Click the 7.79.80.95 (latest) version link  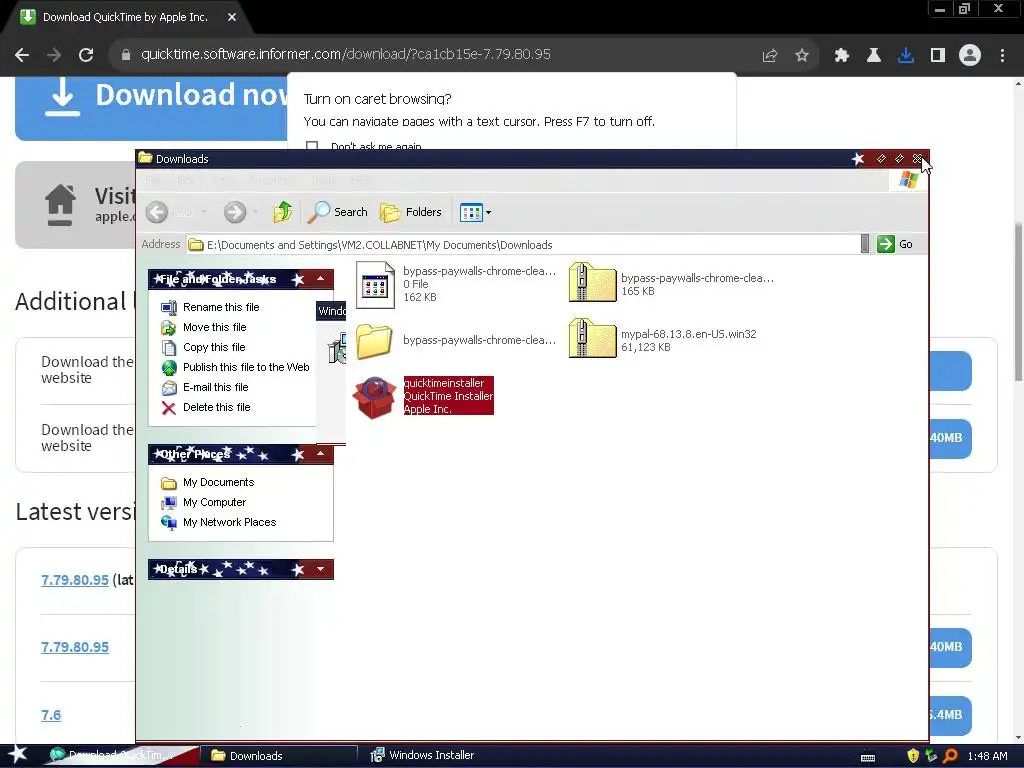[x=74, y=580]
